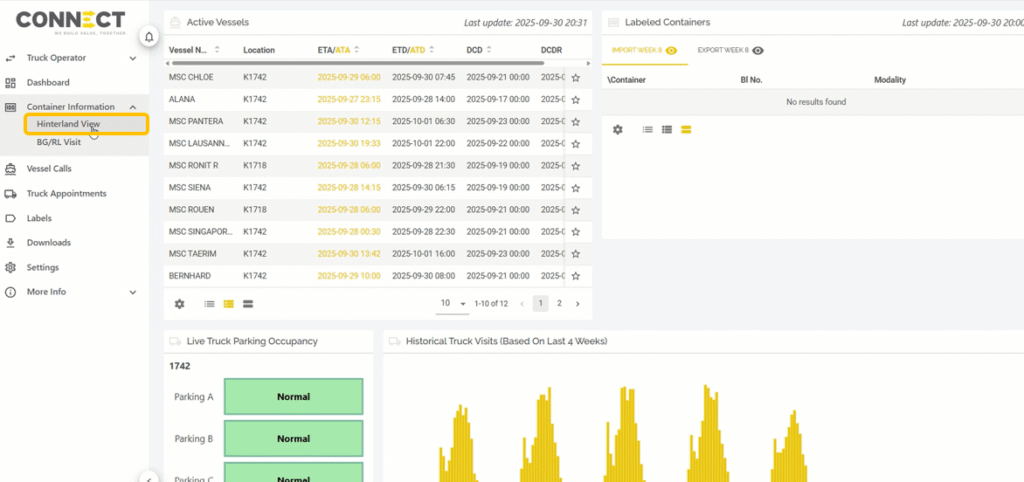Select the highlighted medium row density in Active Vessels
Image resolution: width=1024 pixels, height=482 pixels.
229,303
